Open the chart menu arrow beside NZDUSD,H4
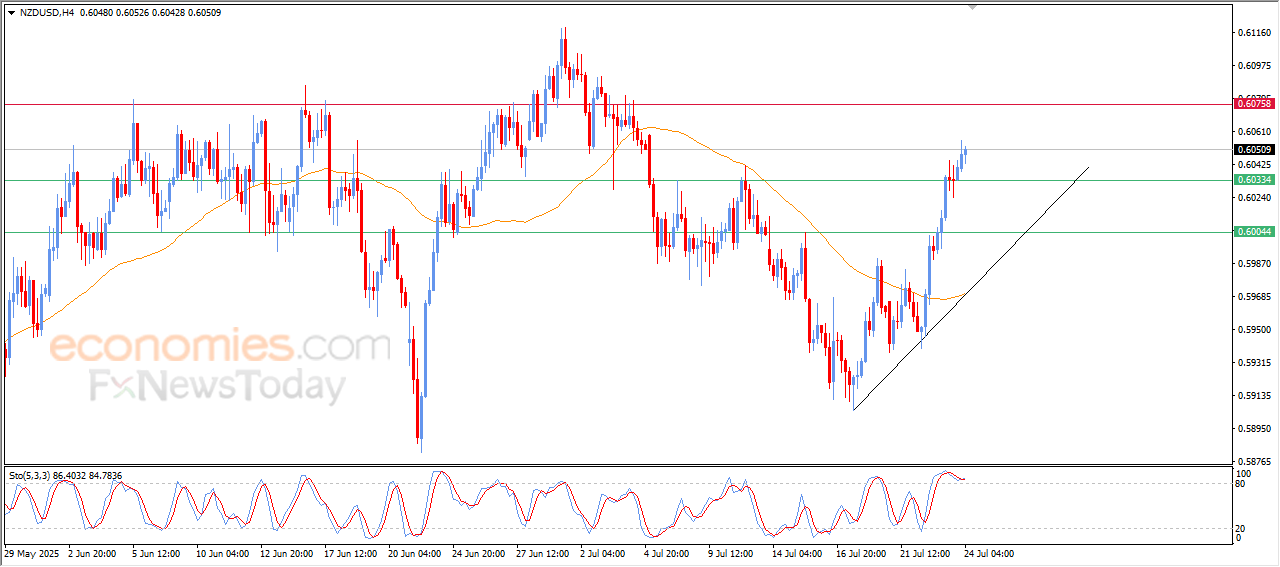Image resolution: width=1280 pixels, height=567 pixels. tap(11, 13)
